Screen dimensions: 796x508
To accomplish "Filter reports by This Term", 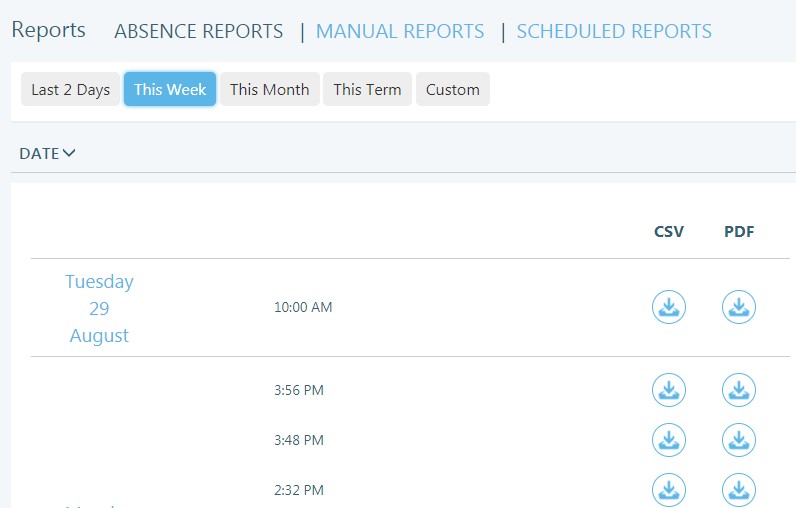I will point(367,89).
